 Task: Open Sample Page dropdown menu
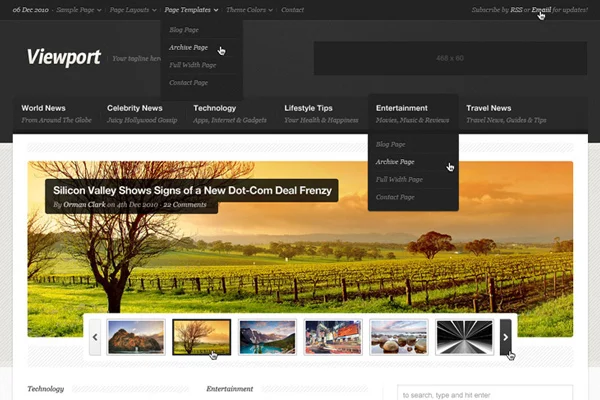[x=79, y=10]
